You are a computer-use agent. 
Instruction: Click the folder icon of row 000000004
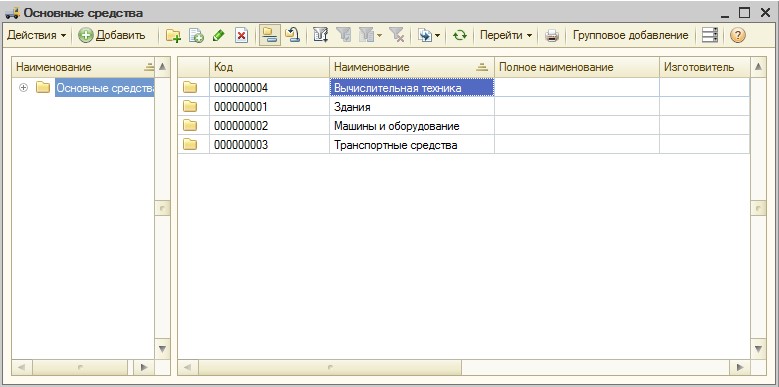[x=190, y=88]
